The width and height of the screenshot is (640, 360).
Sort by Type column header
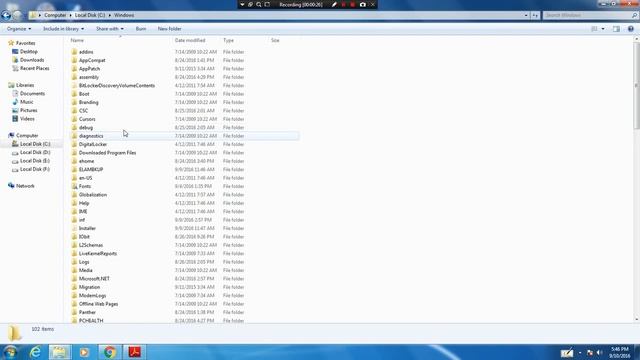click(x=228, y=40)
